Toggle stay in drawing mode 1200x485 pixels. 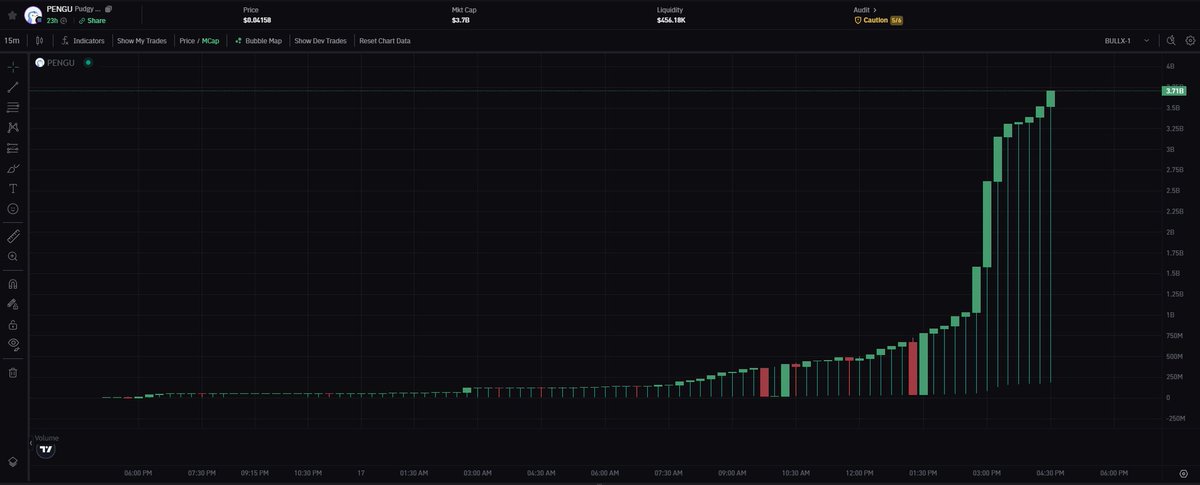[12, 304]
